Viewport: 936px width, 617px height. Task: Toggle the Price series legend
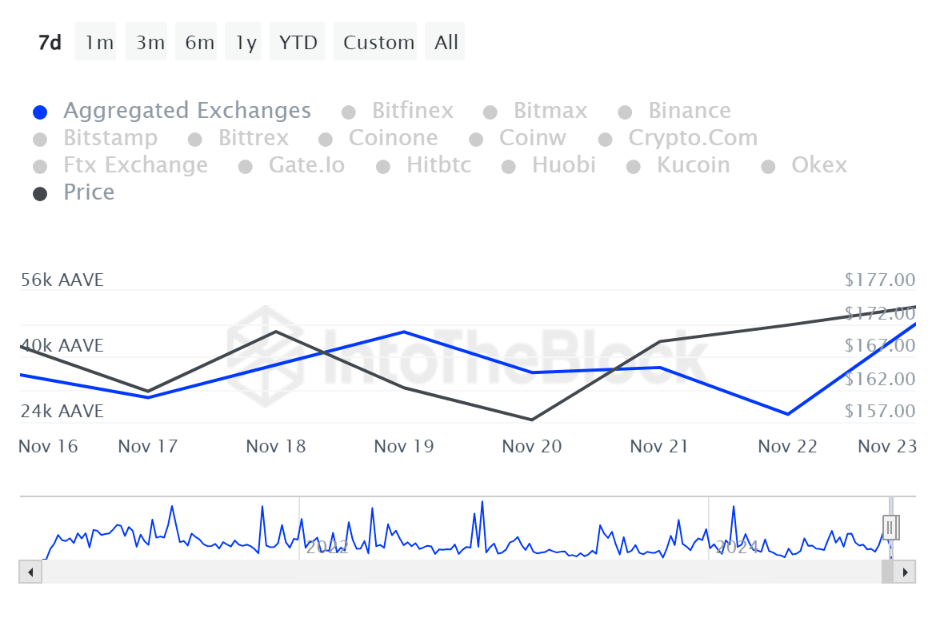(89, 192)
